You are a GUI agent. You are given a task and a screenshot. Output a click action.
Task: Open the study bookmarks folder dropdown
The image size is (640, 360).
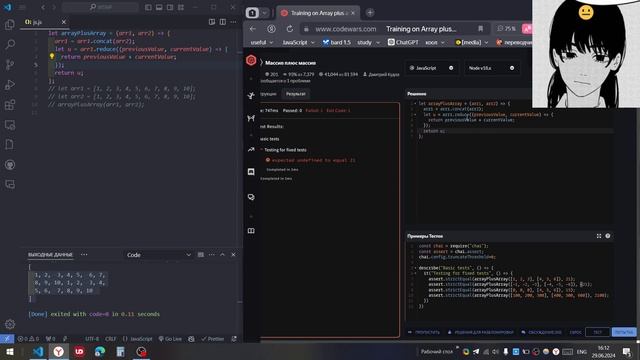pyautogui.click(x=369, y=42)
